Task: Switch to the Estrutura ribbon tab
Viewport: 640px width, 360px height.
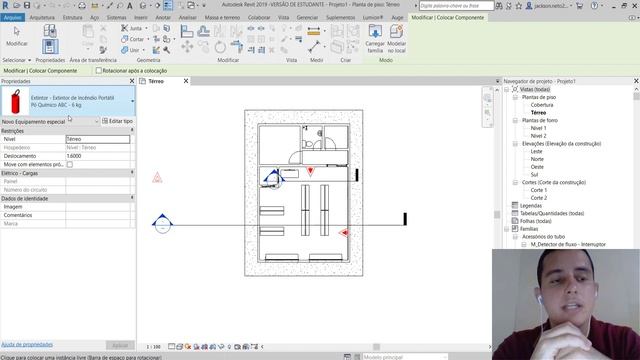Action: click(x=72, y=18)
